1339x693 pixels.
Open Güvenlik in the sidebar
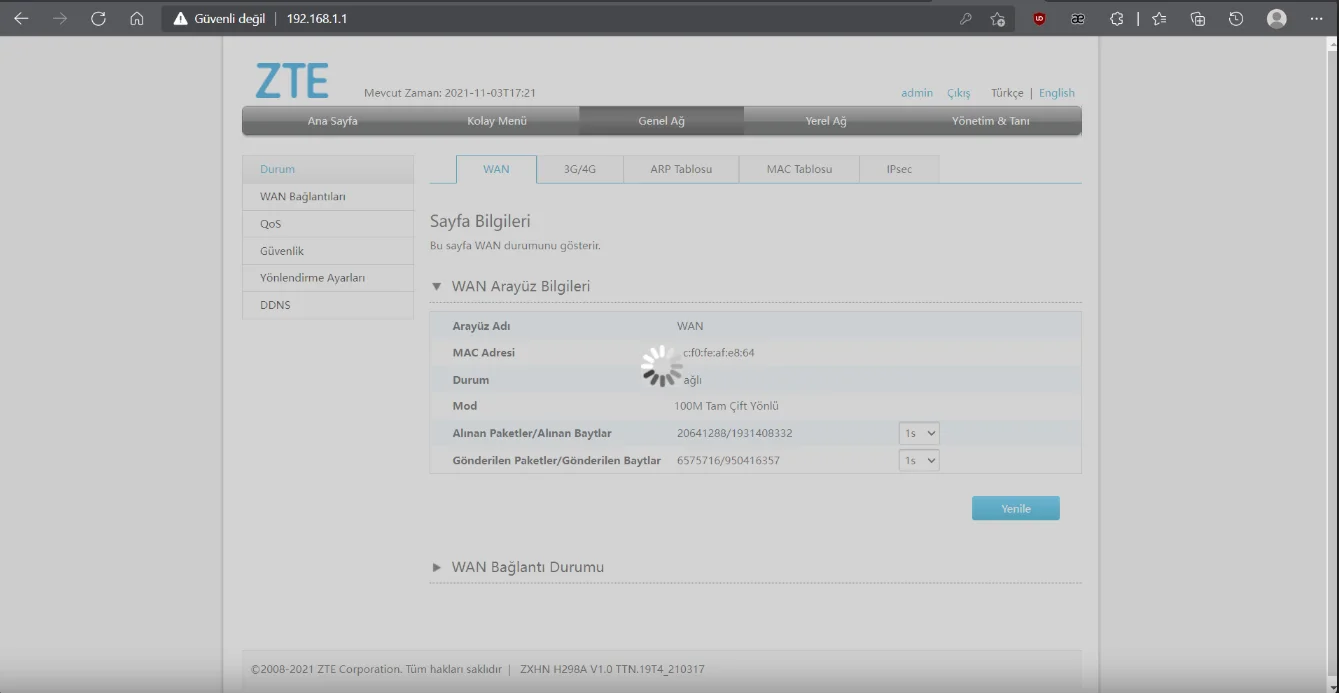pyautogui.click(x=328, y=251)
